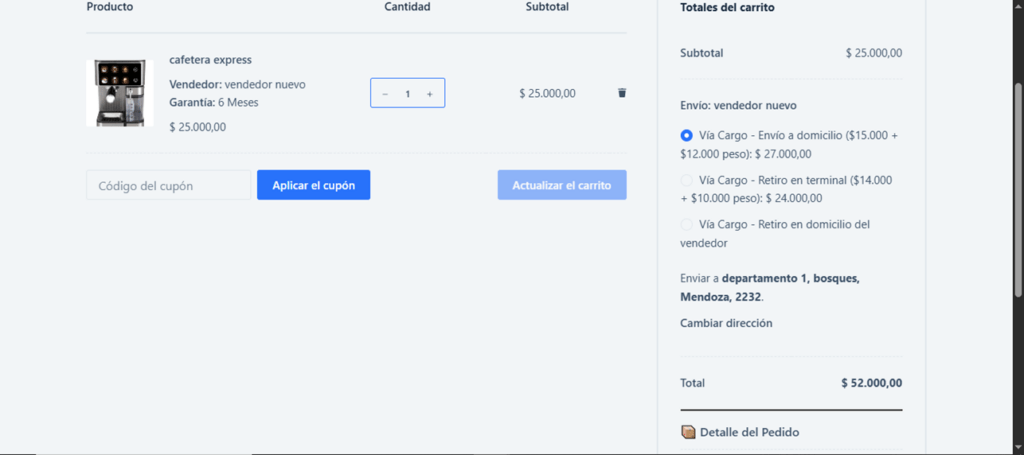Click the Producto column header
Viewport: 1024px width, 455px height.
pos(110,7)
